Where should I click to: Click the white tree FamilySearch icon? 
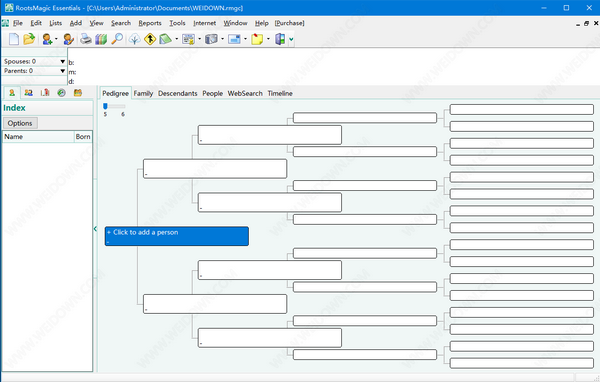(x=134, y=39)
